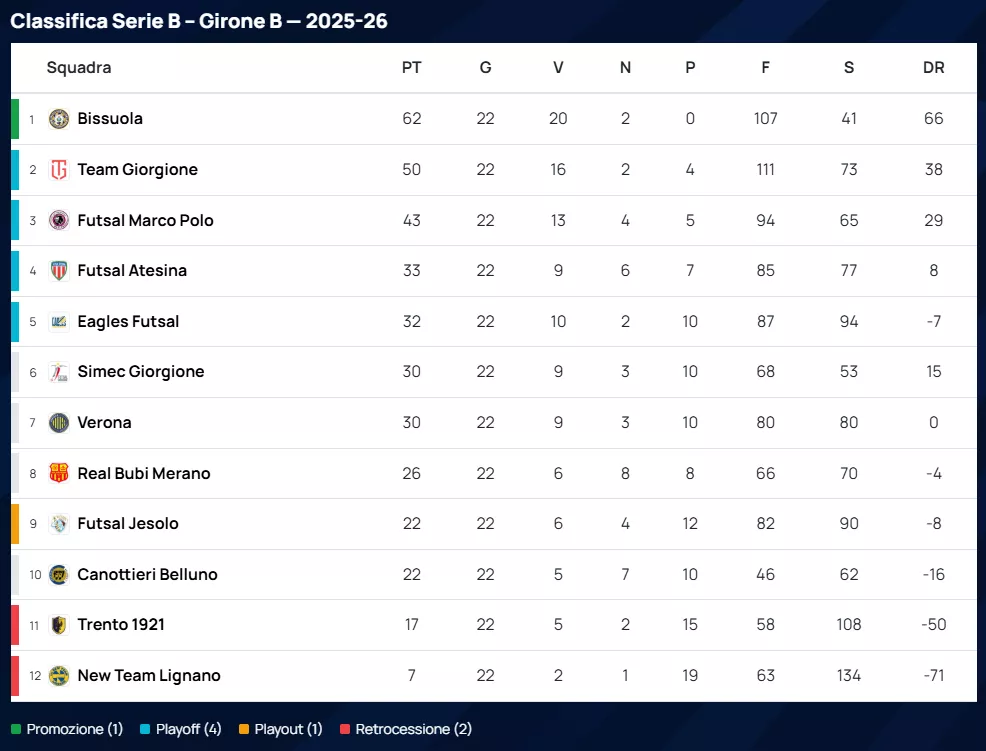Click the Futsal Marco Polo logo
Viewport: 986px width, 751px height.
click(59, 220)
